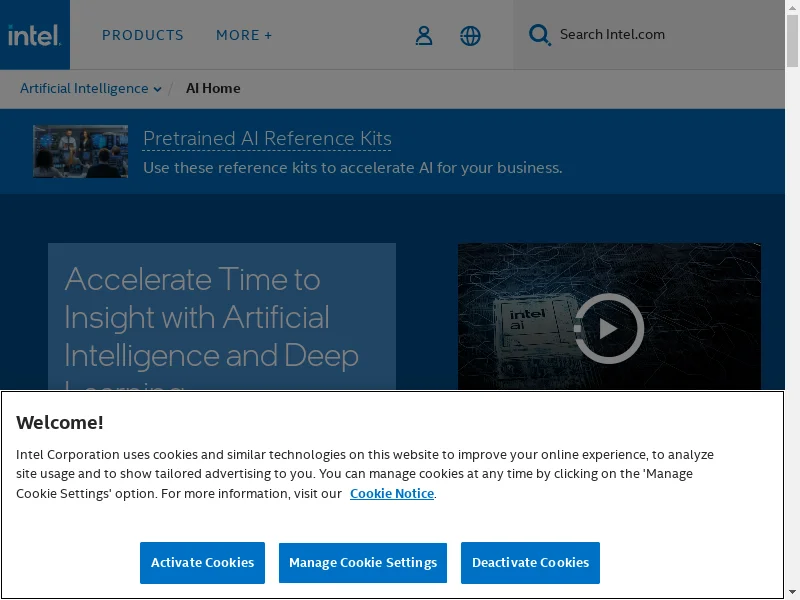Screen dimensions: 800x600
Task: Open the globe language selector icon
Action: click(x=470, y=36)
